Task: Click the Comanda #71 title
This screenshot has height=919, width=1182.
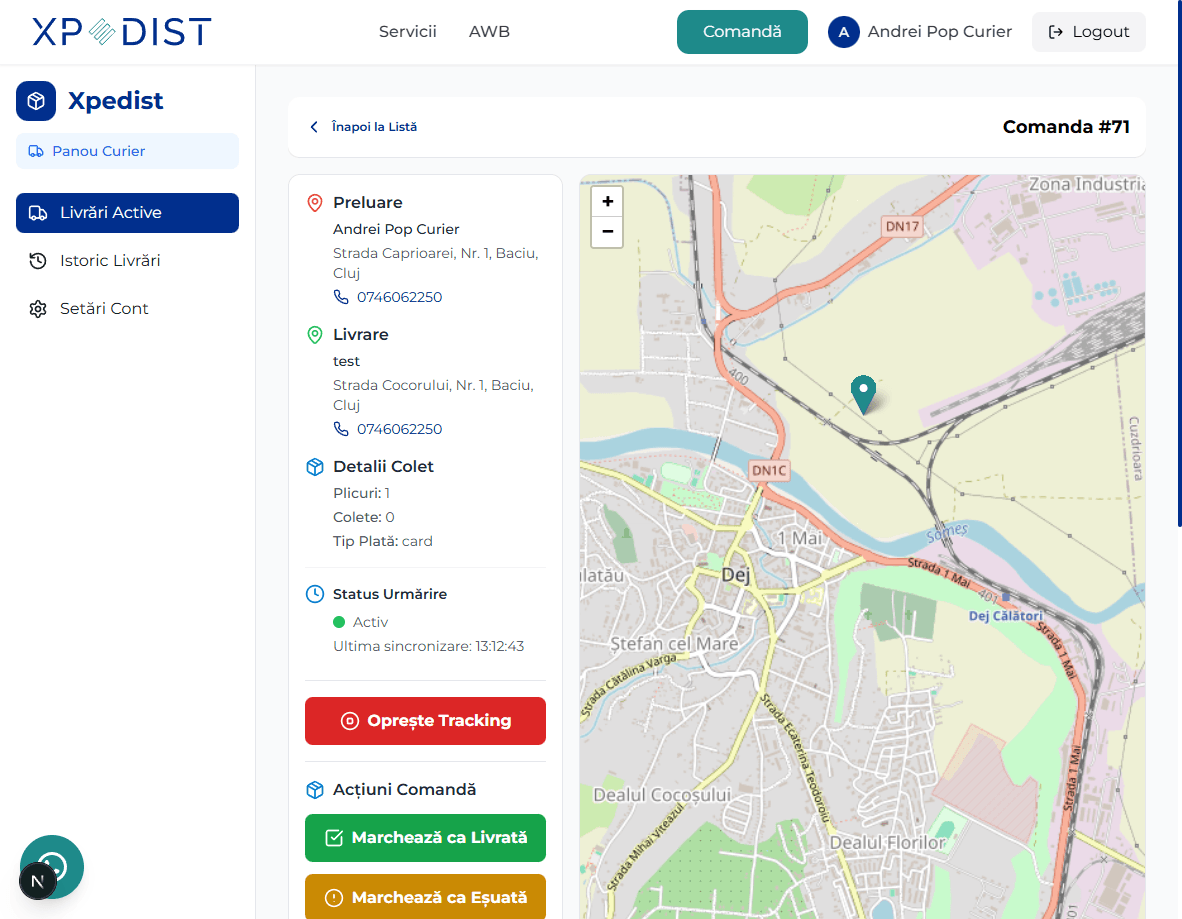Action: tap(1066, 127)
